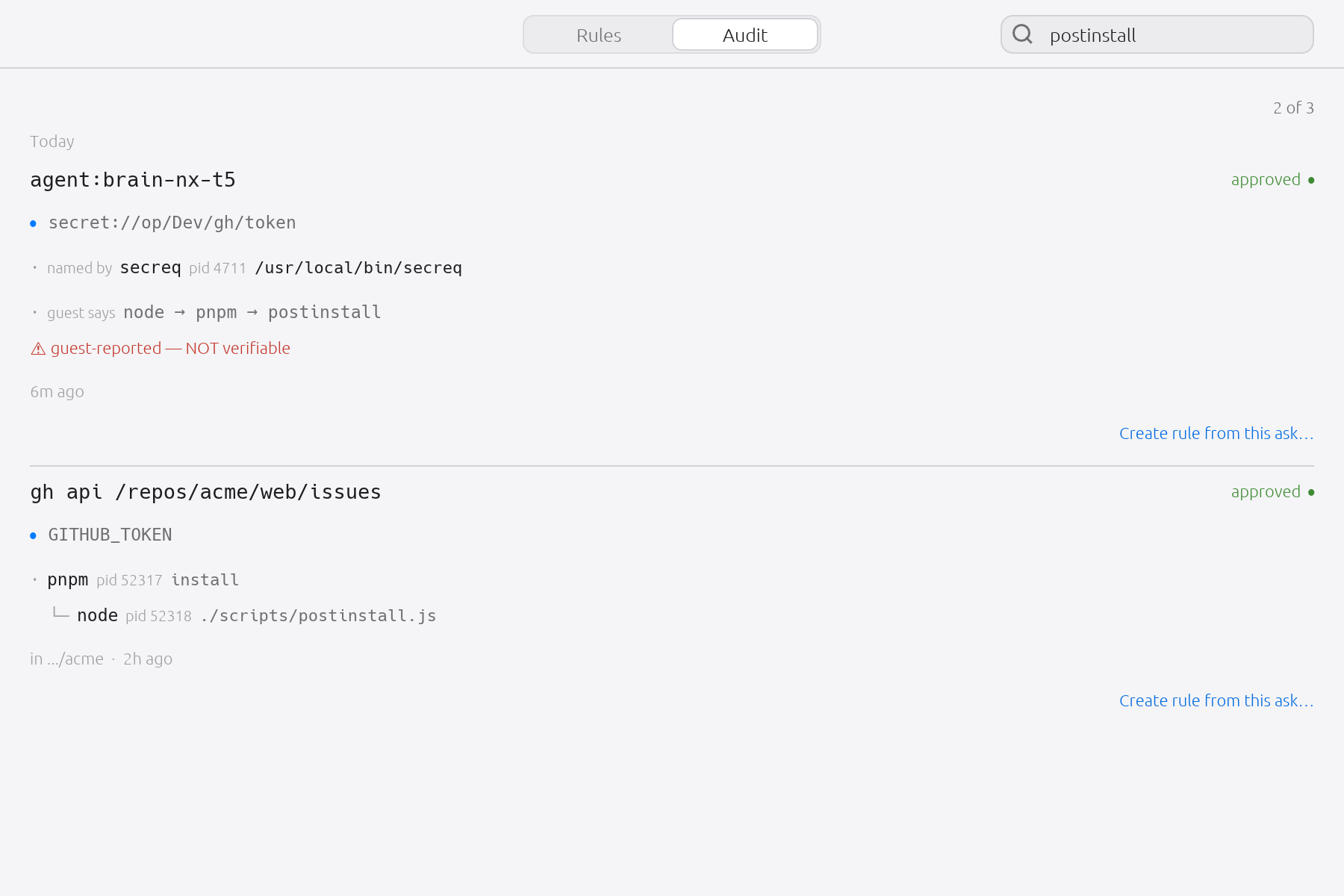Viewport: 1344px width, 896px height.
Task: Click the blue dot beside secret://op/Dev/gh/token
Action: click(33, 223)
